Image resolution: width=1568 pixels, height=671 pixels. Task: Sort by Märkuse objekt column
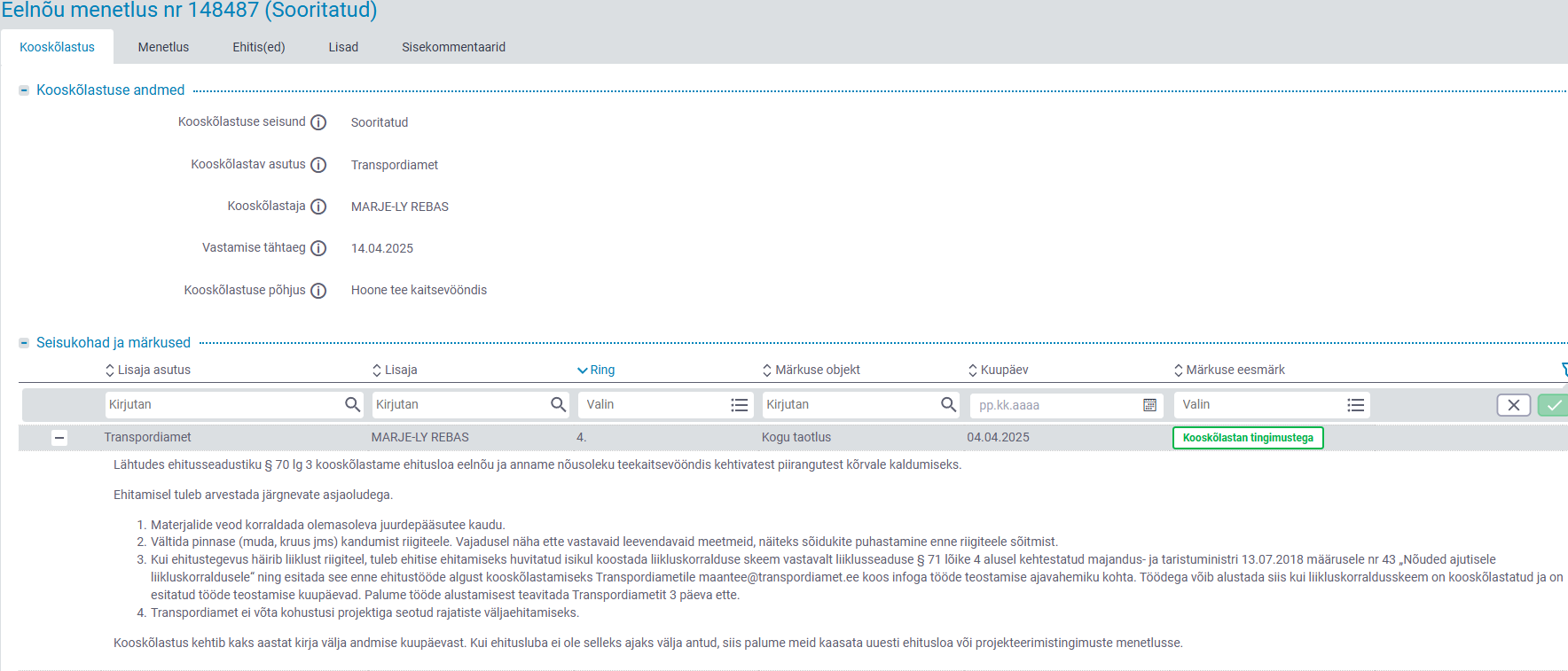tap(811, 370)
